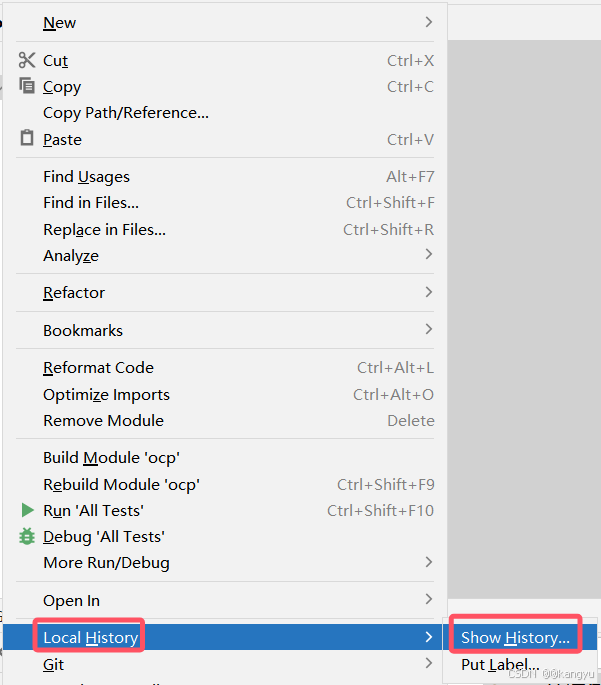The height and width of the screenshot is (685, 601).
Task: Select the Local History entry
Action: pyautogui.click(x=225, y=637)
